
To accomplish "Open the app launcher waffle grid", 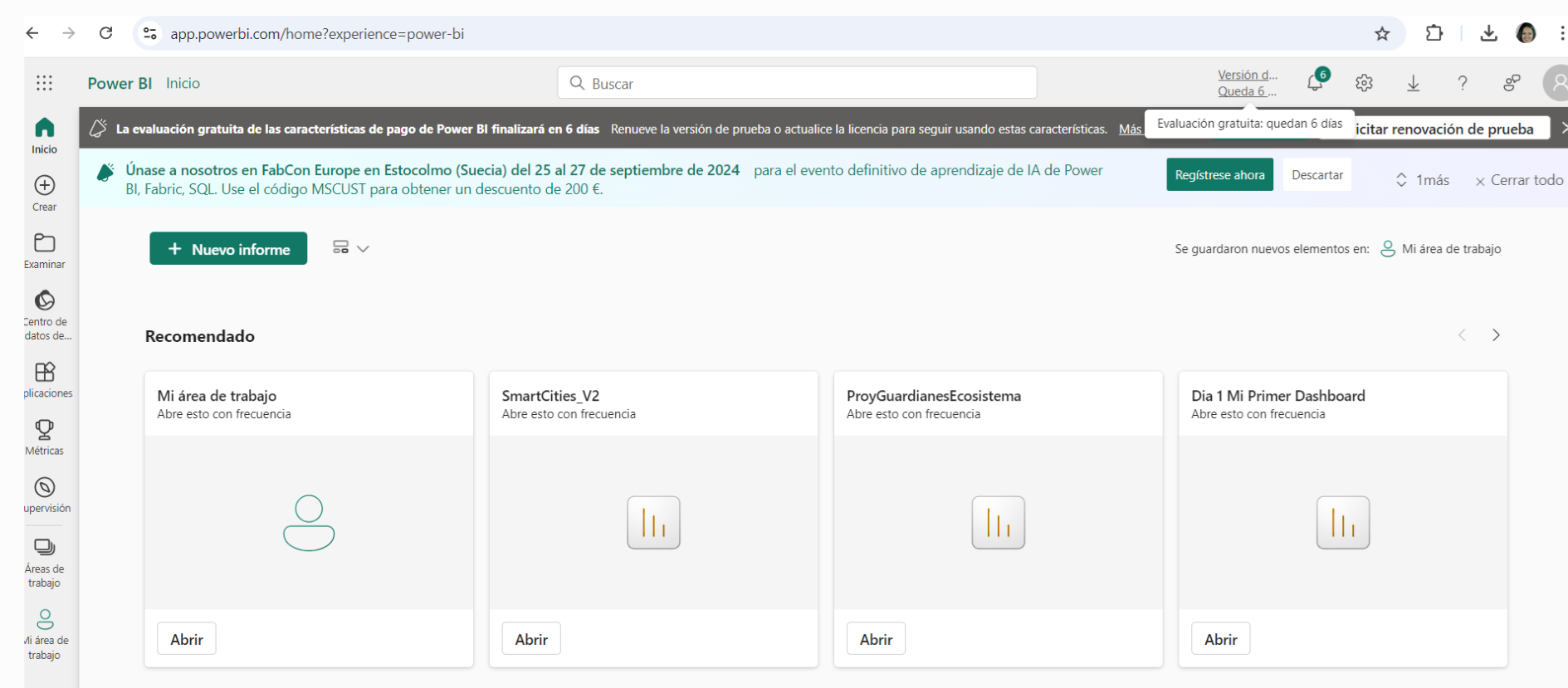I will (x=44, y=83).
